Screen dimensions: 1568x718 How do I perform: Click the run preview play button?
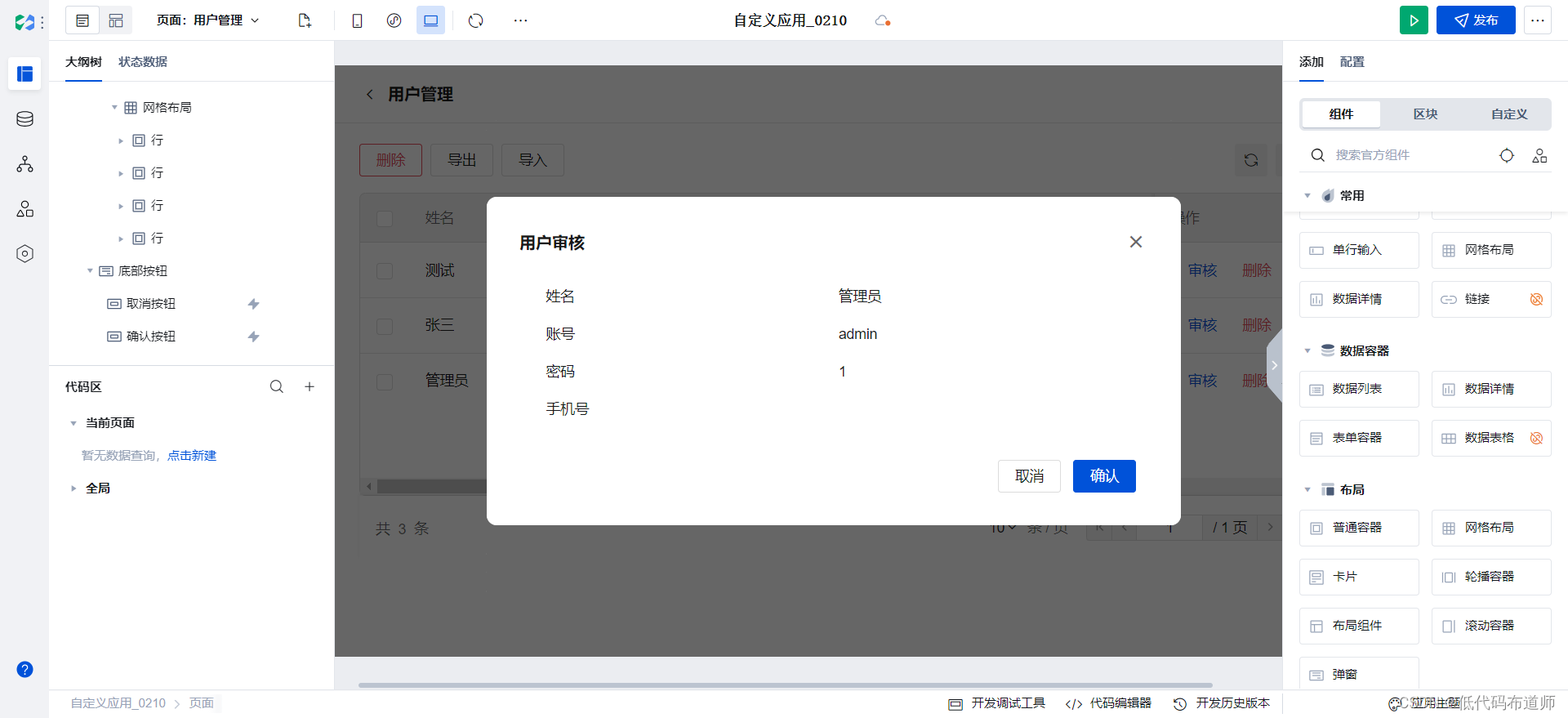[x=1414, y=20]
